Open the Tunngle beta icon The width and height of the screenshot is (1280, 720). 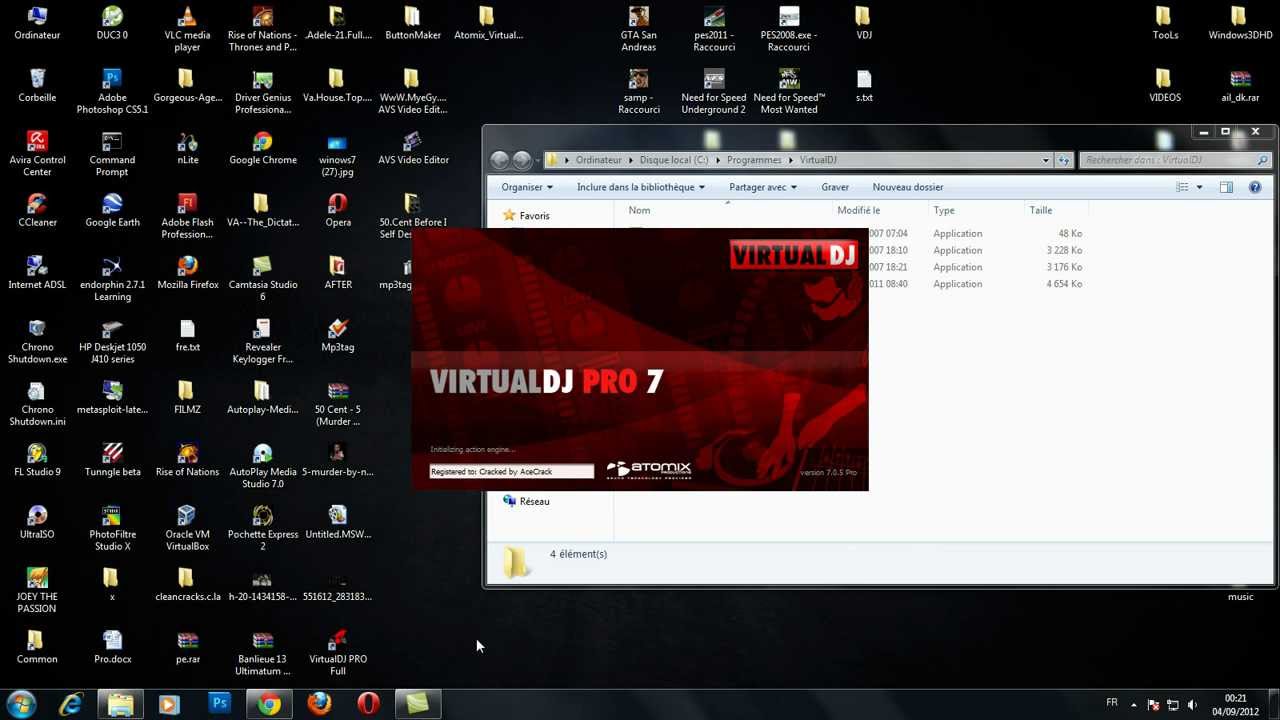[112, 460]
